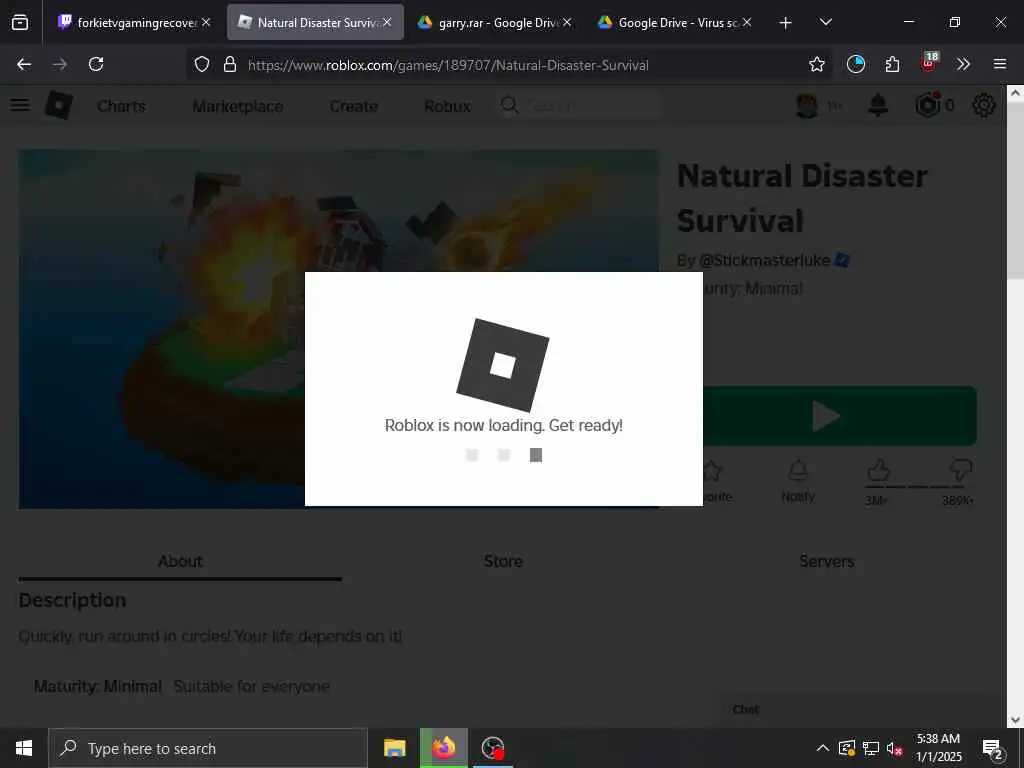Reload the current page

tap(96, 64)
